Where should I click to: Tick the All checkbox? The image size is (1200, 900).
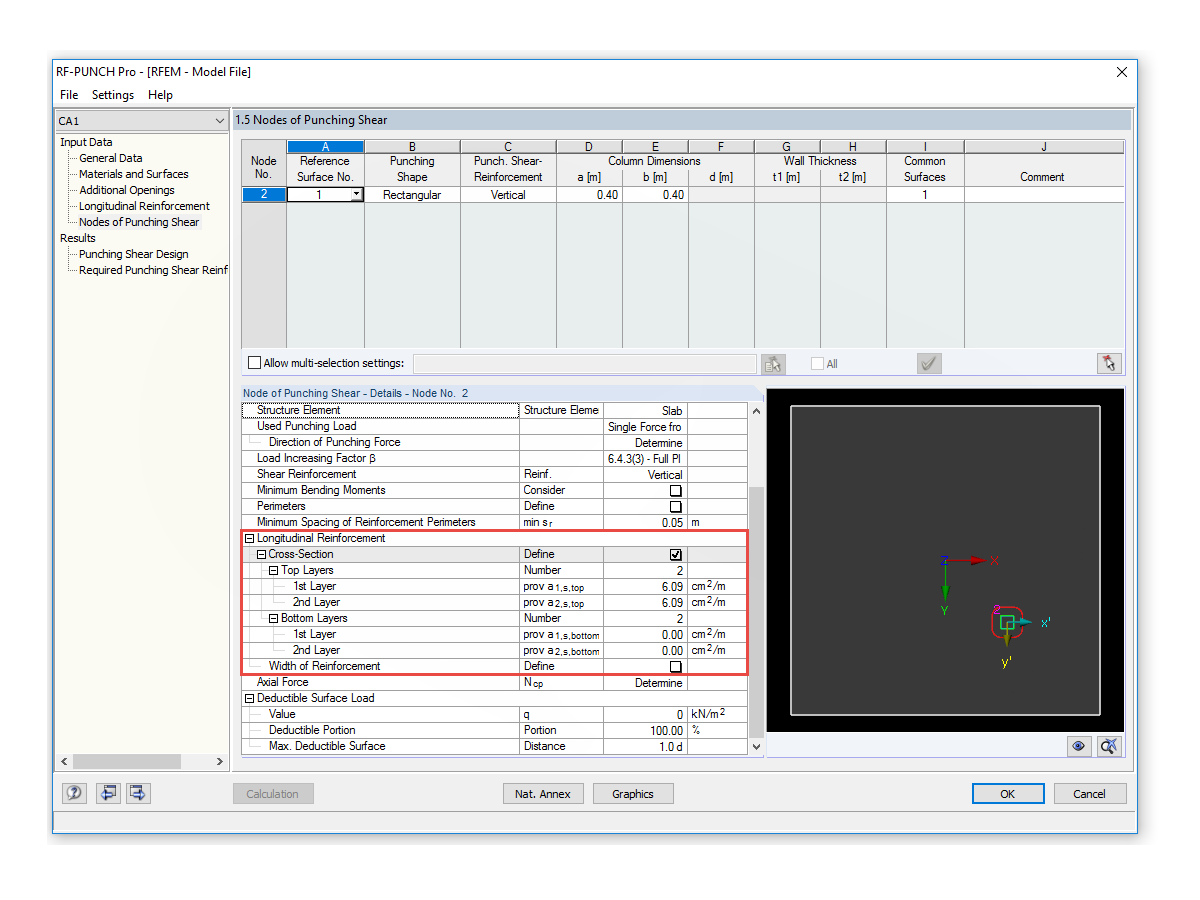(817, 364)
